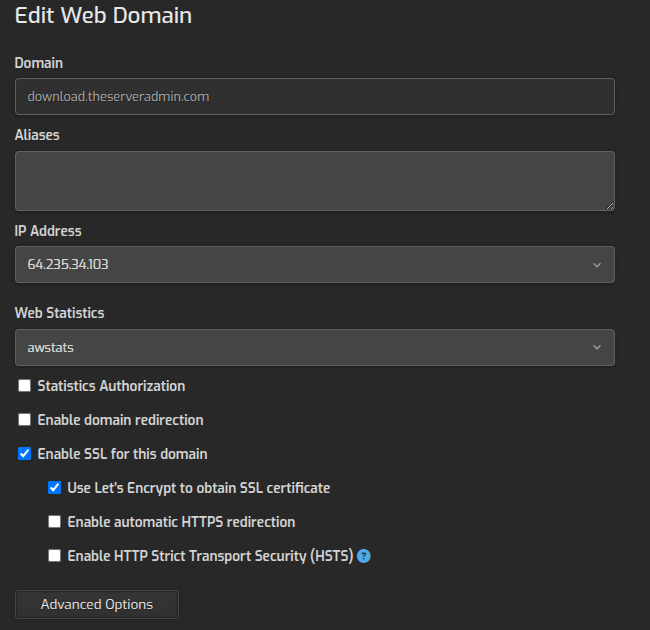
Task: Uncheck Enable SSL for this domain
Action: (x=25, y=454)
